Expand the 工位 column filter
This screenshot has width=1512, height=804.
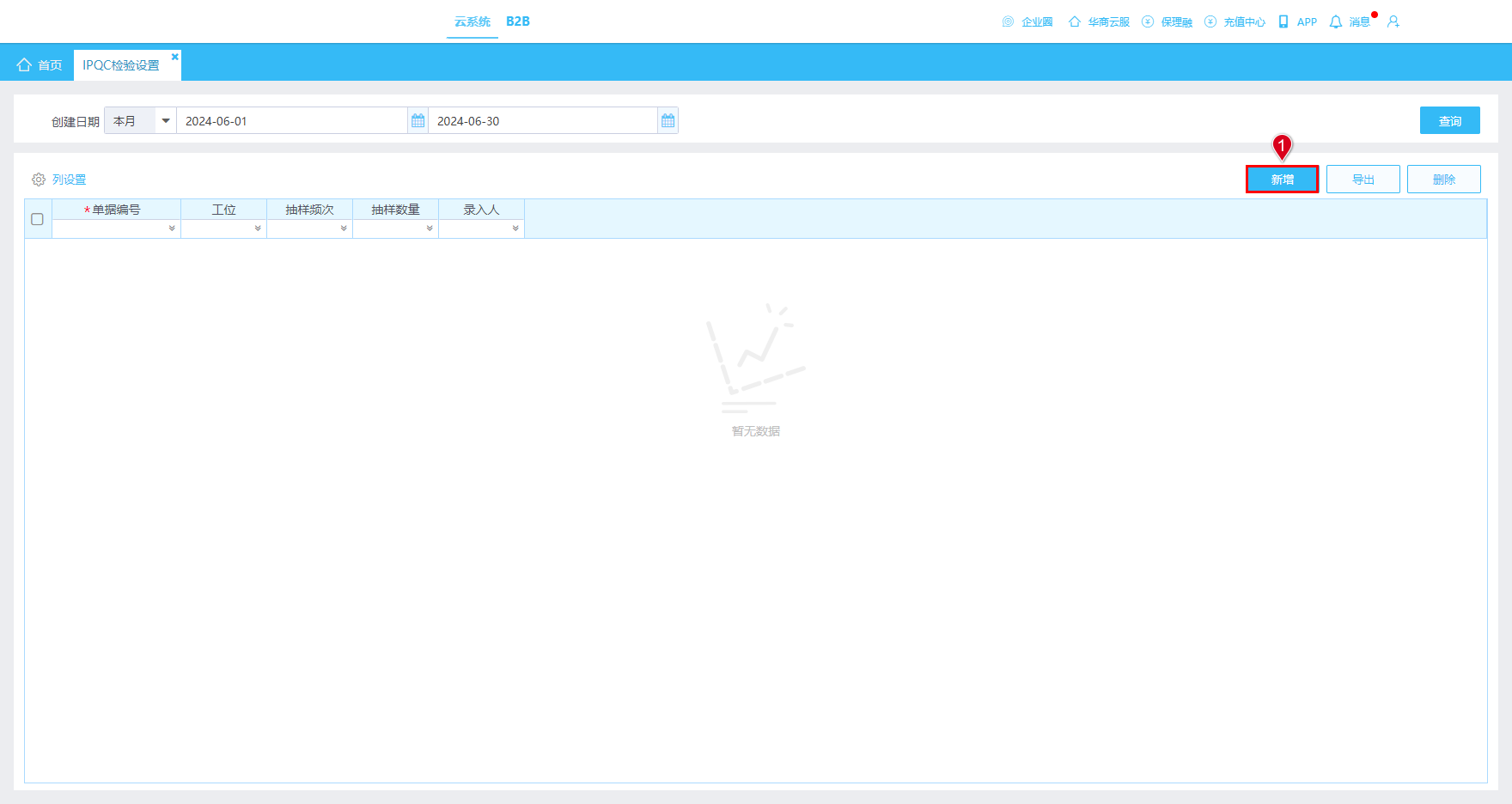(x=258, y=228)
